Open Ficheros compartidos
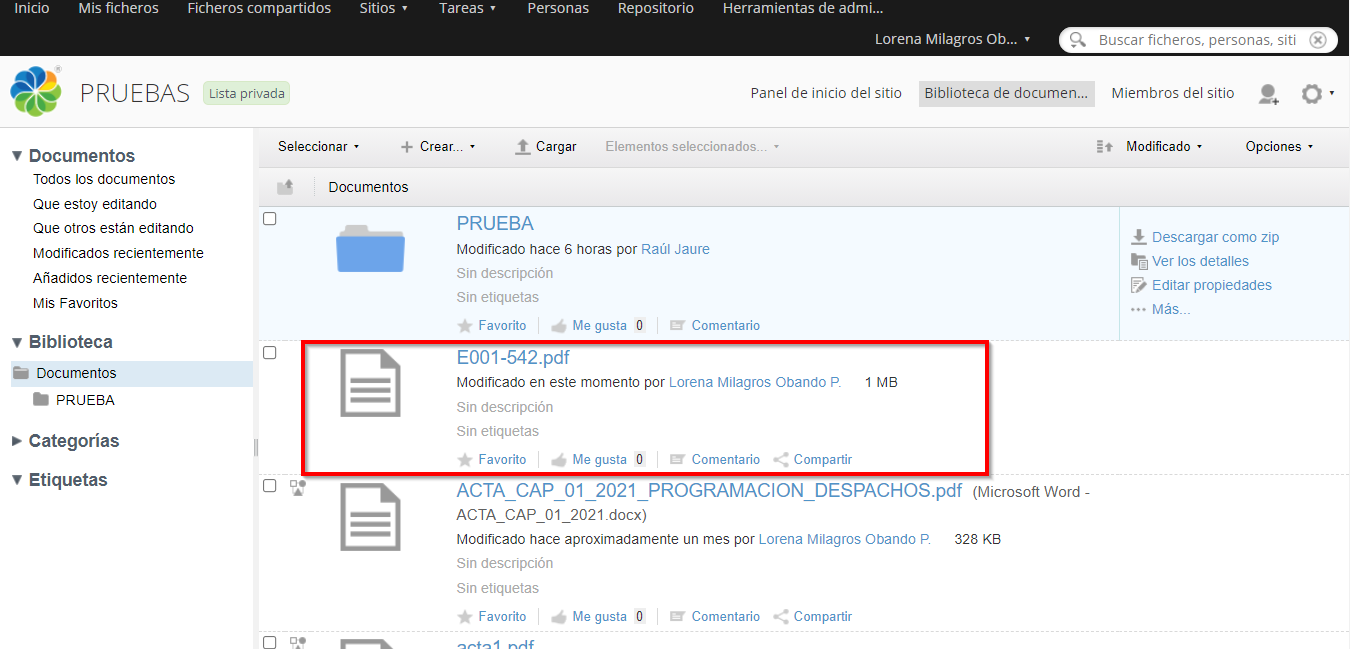This screenshot has height=649, width=1350. (x=259, y=8)
